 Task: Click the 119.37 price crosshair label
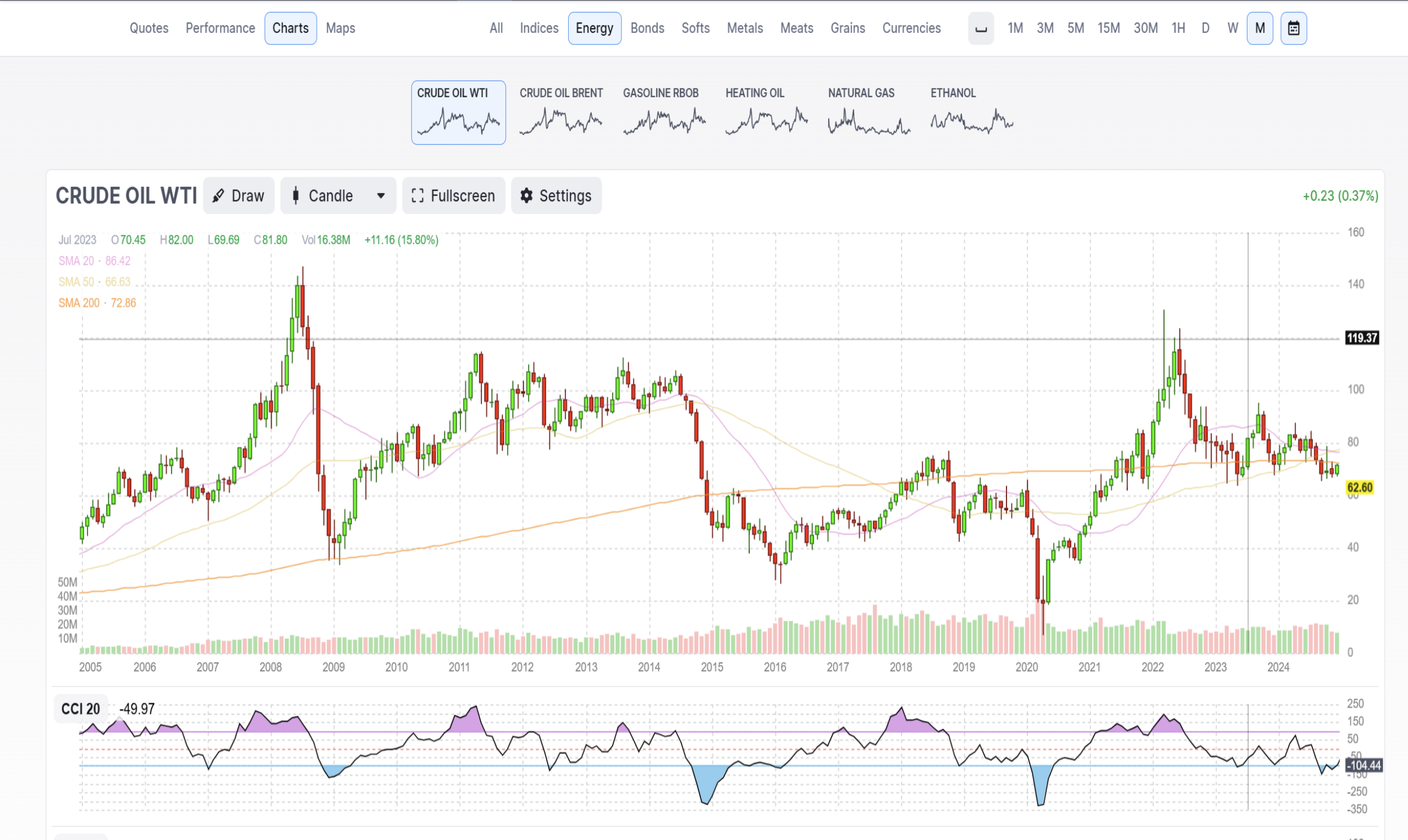[1362, 338]
